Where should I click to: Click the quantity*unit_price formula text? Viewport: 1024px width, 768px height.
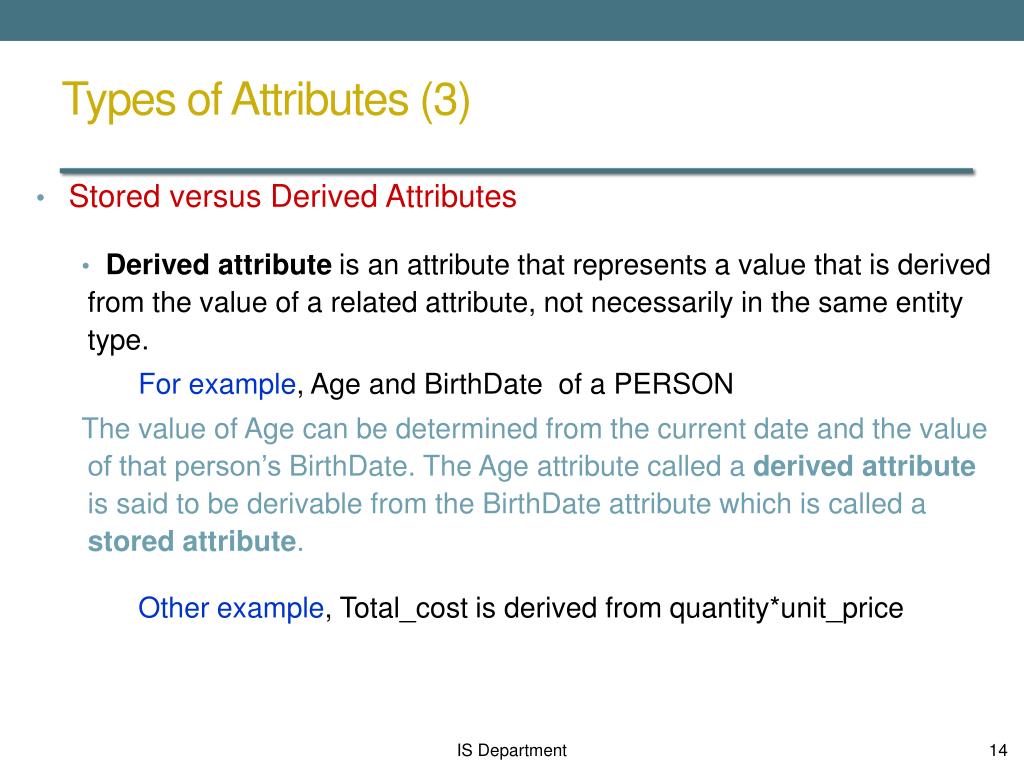pyautogui.click(x=786, y=609)
